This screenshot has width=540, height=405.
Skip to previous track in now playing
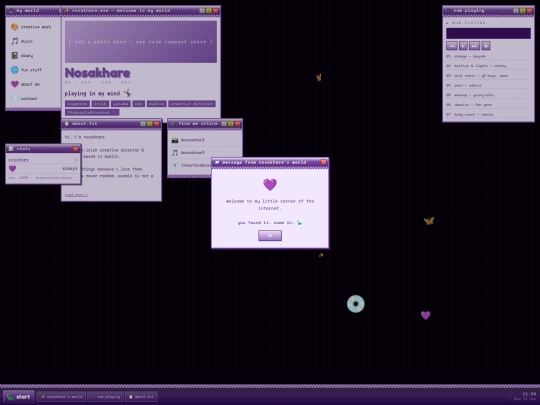click(x=452, y=46)
